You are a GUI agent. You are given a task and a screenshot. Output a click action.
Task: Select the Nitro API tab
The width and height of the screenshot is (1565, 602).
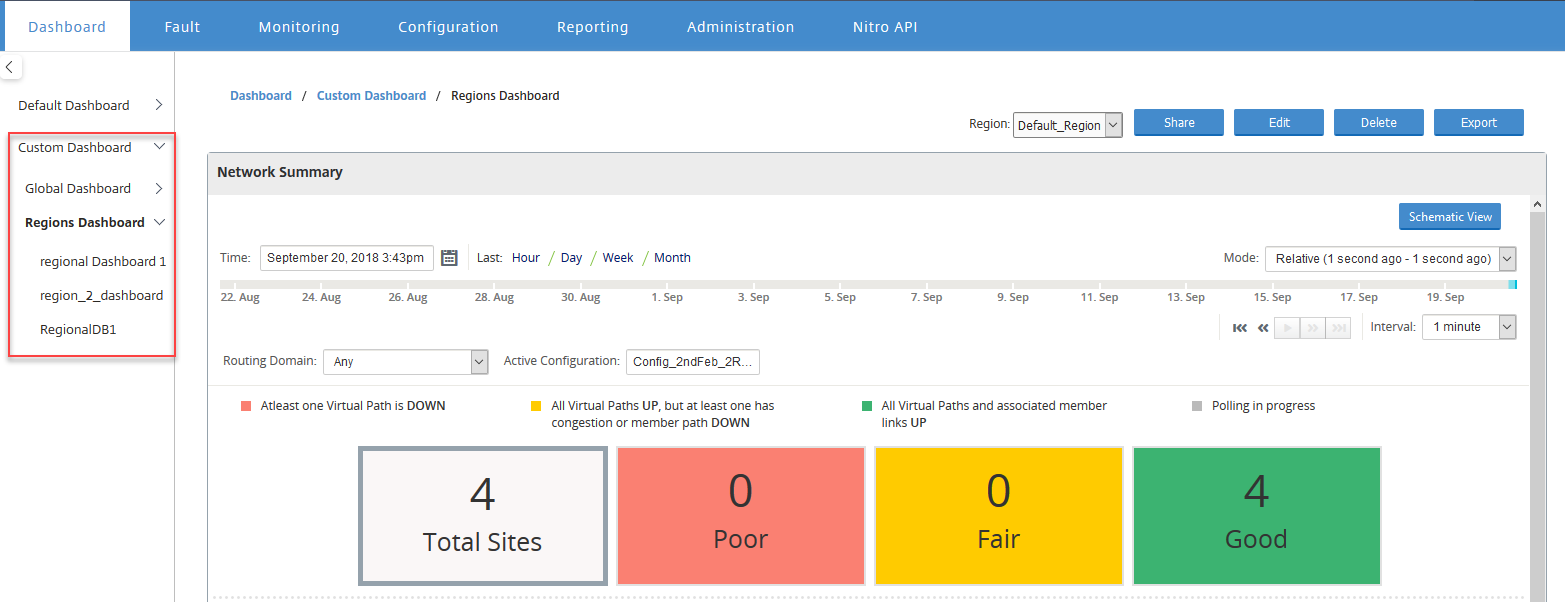pos(885,27)
